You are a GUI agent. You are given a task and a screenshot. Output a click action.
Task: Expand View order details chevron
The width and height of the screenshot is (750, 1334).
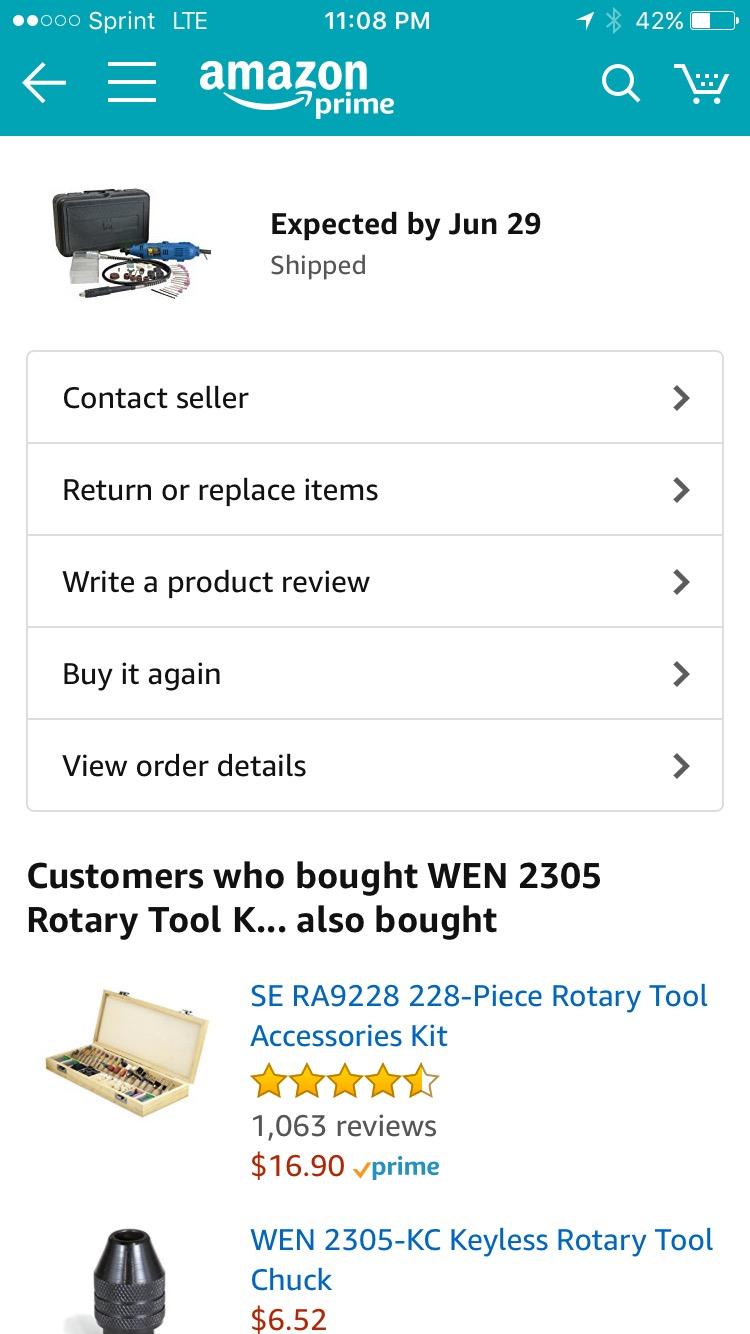point(681,766)
